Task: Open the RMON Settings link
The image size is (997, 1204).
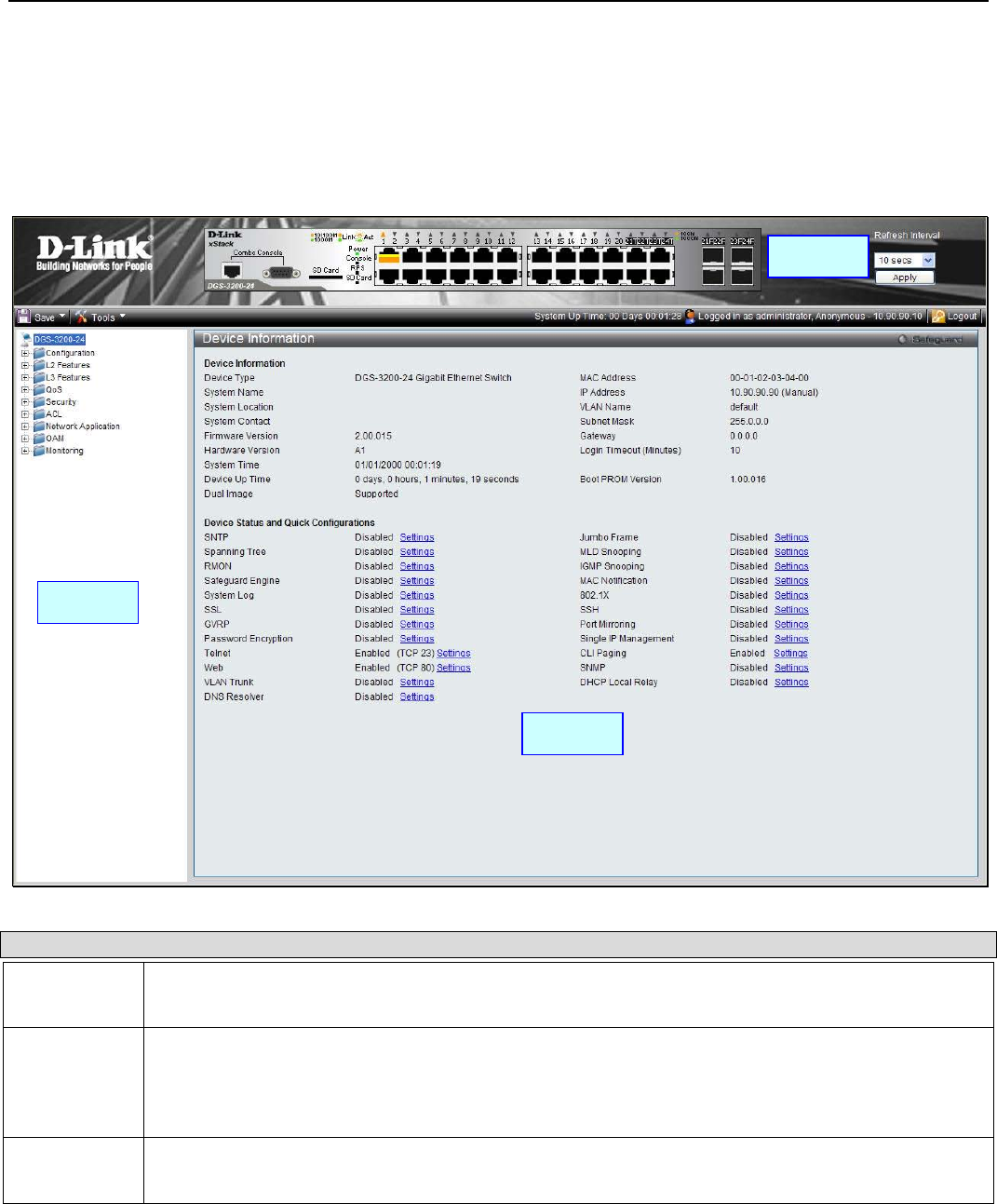Action: (x=417, y=566)
